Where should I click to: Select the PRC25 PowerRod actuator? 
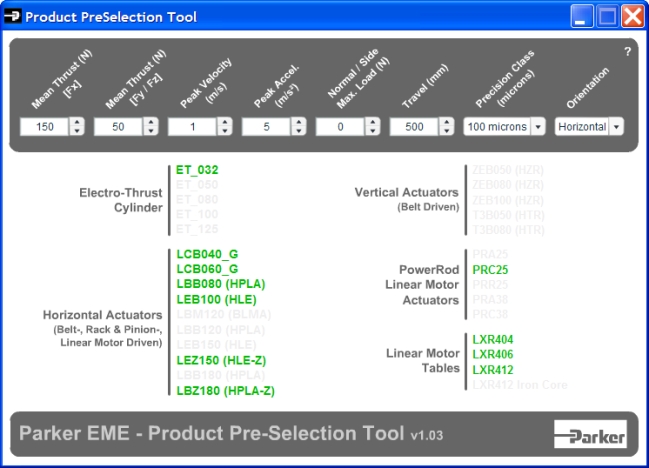point(490,270)
